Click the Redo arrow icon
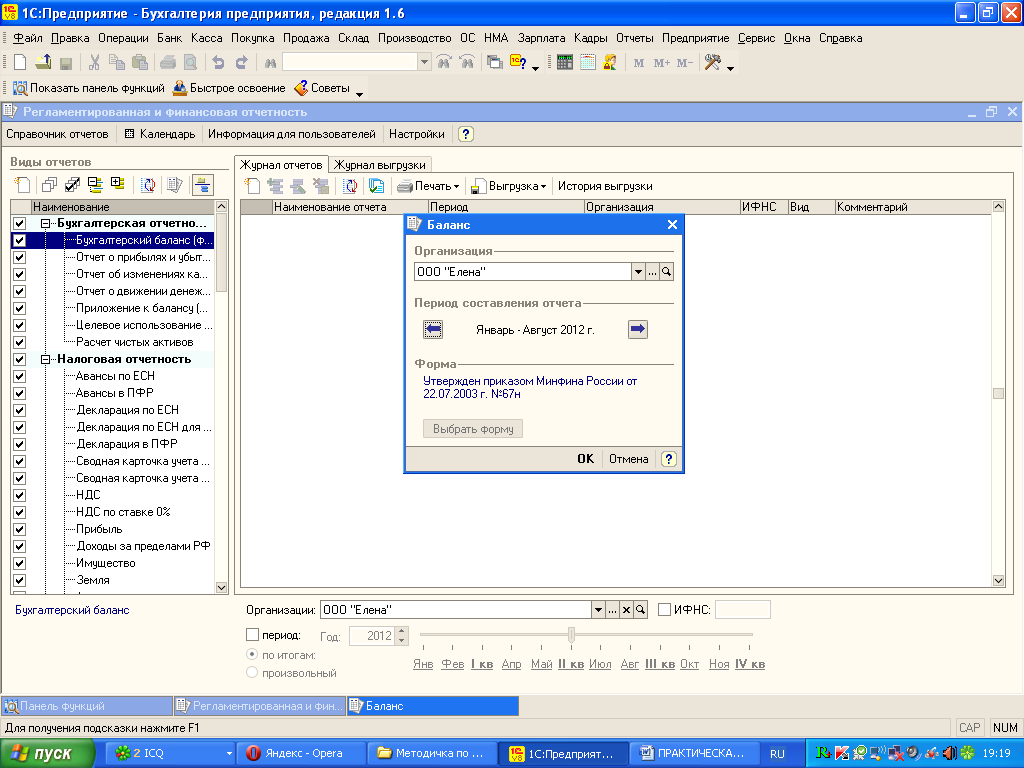Screen dimensions: 1024x768 click(x=241, y=63)
